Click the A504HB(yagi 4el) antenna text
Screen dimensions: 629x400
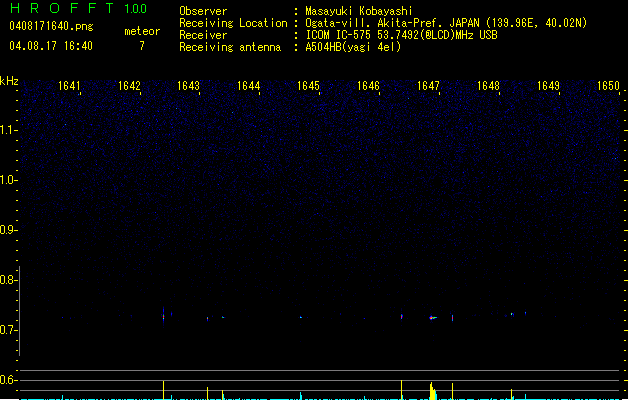[x=353, y=47]
